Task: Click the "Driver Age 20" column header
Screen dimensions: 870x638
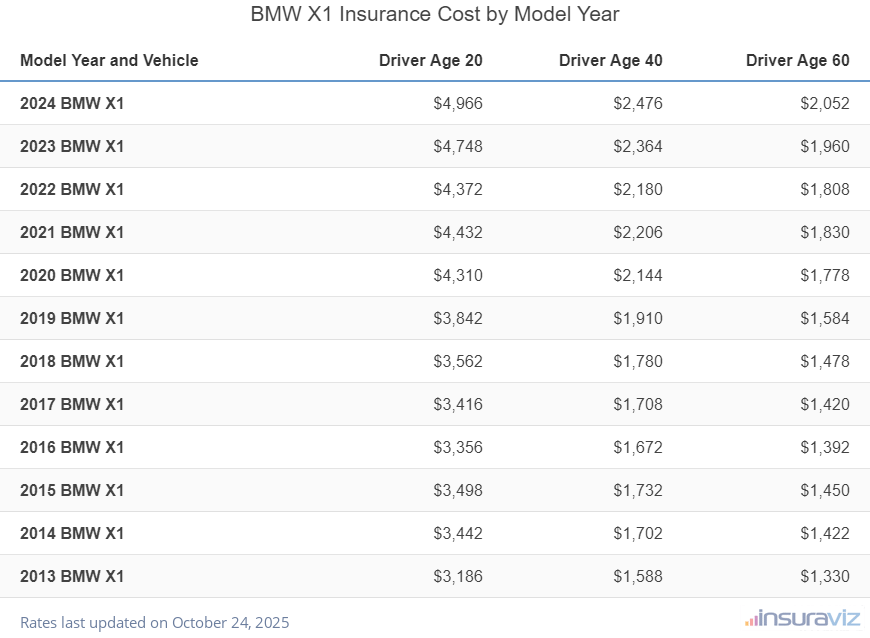Action: [x=430, y=60]
